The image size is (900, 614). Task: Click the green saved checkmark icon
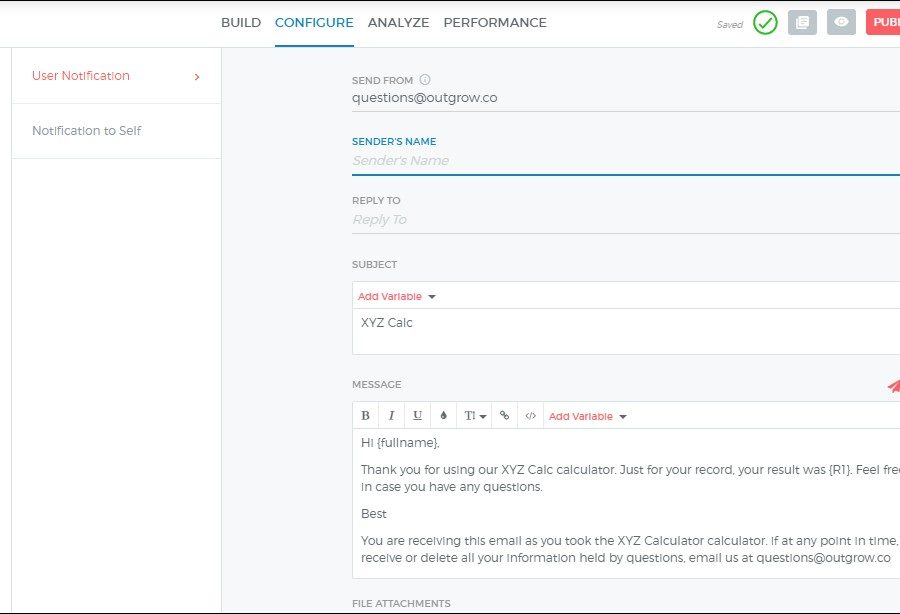point(765,22)
